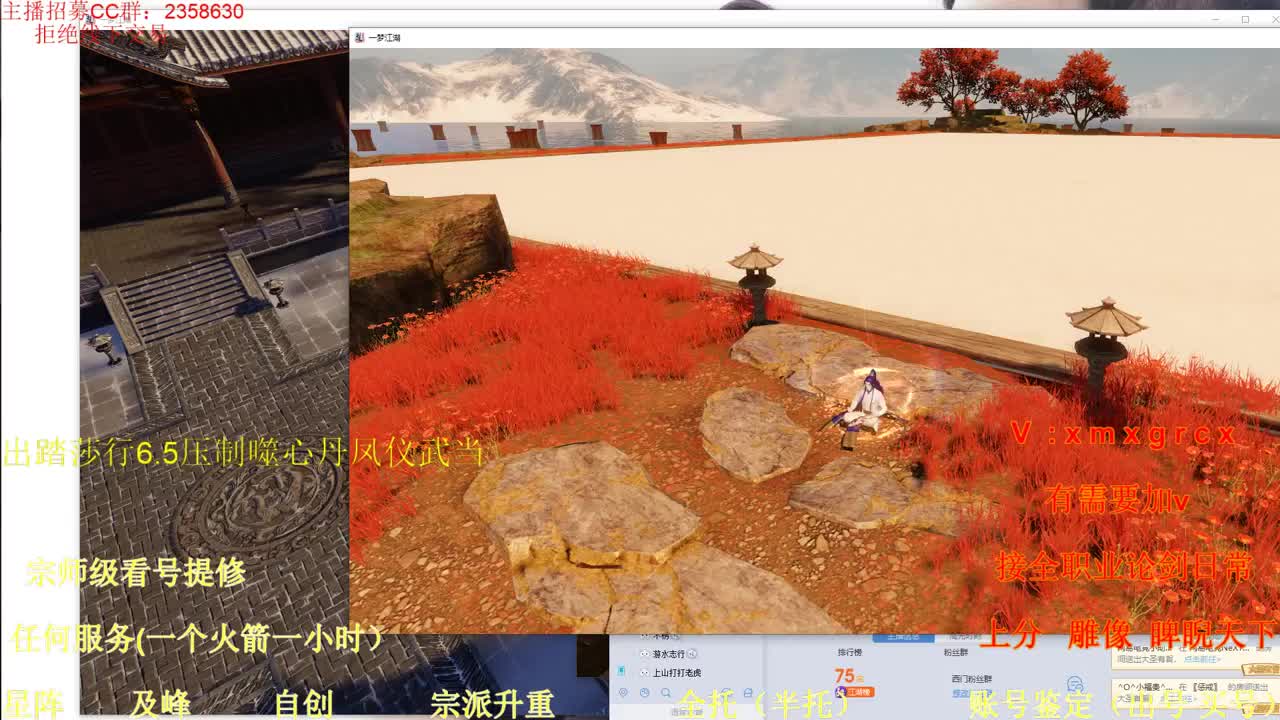
Task: Click the 一梦江湖 window title bar icon
Action: [x=359, y=37]
